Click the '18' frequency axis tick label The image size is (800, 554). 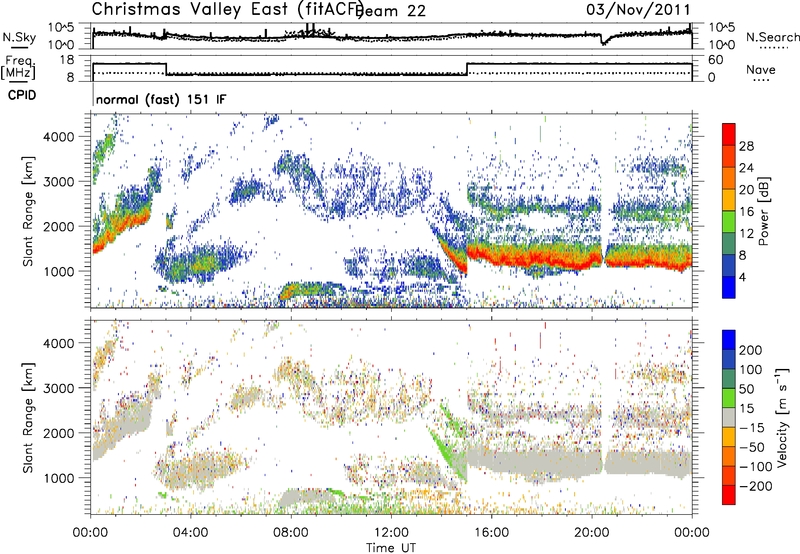click(x=67, y=60)
